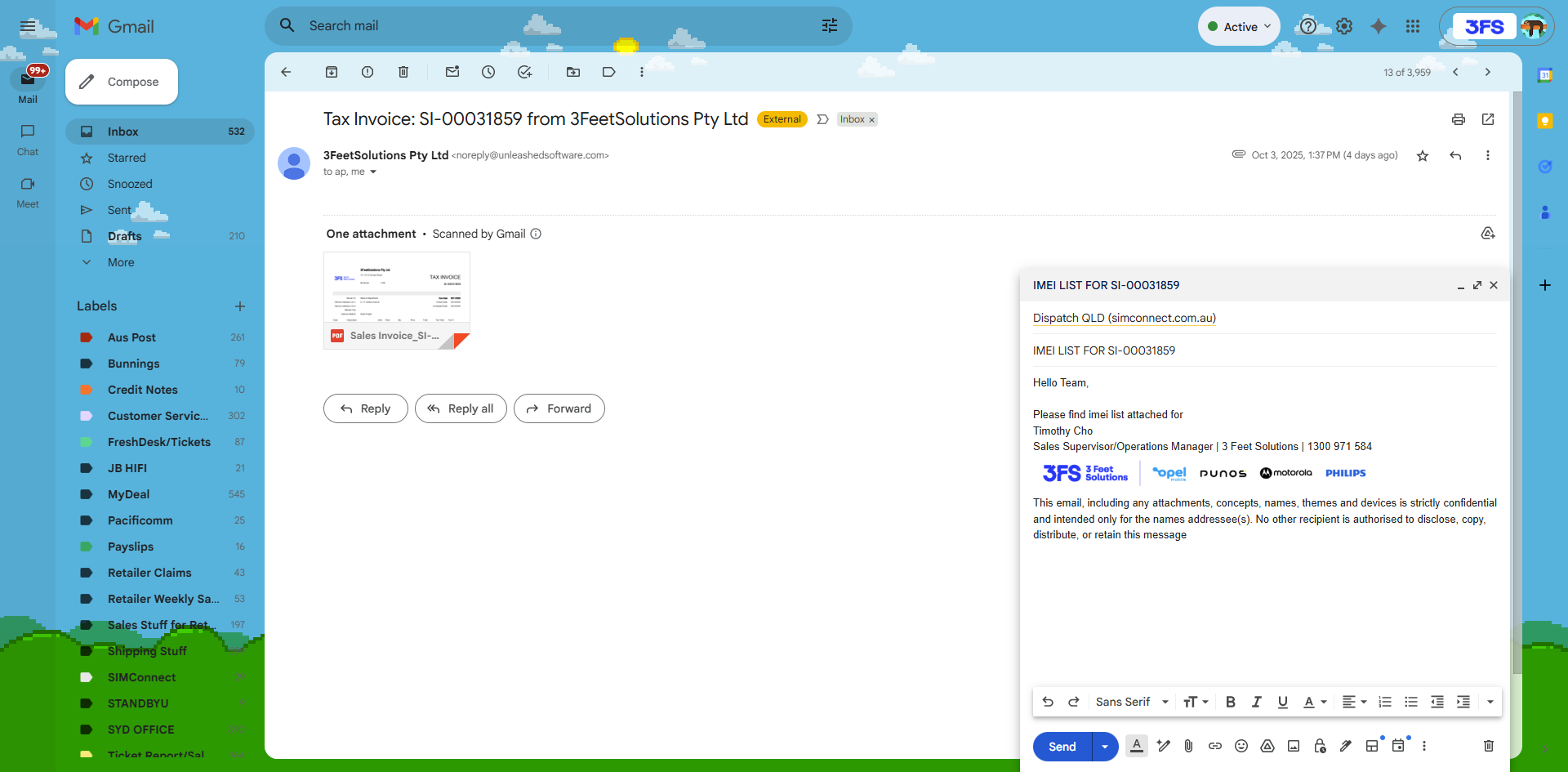This screenshot has width=1568, height=772.
Task: Open the Sent folder
Action: [x=121, y=210]
